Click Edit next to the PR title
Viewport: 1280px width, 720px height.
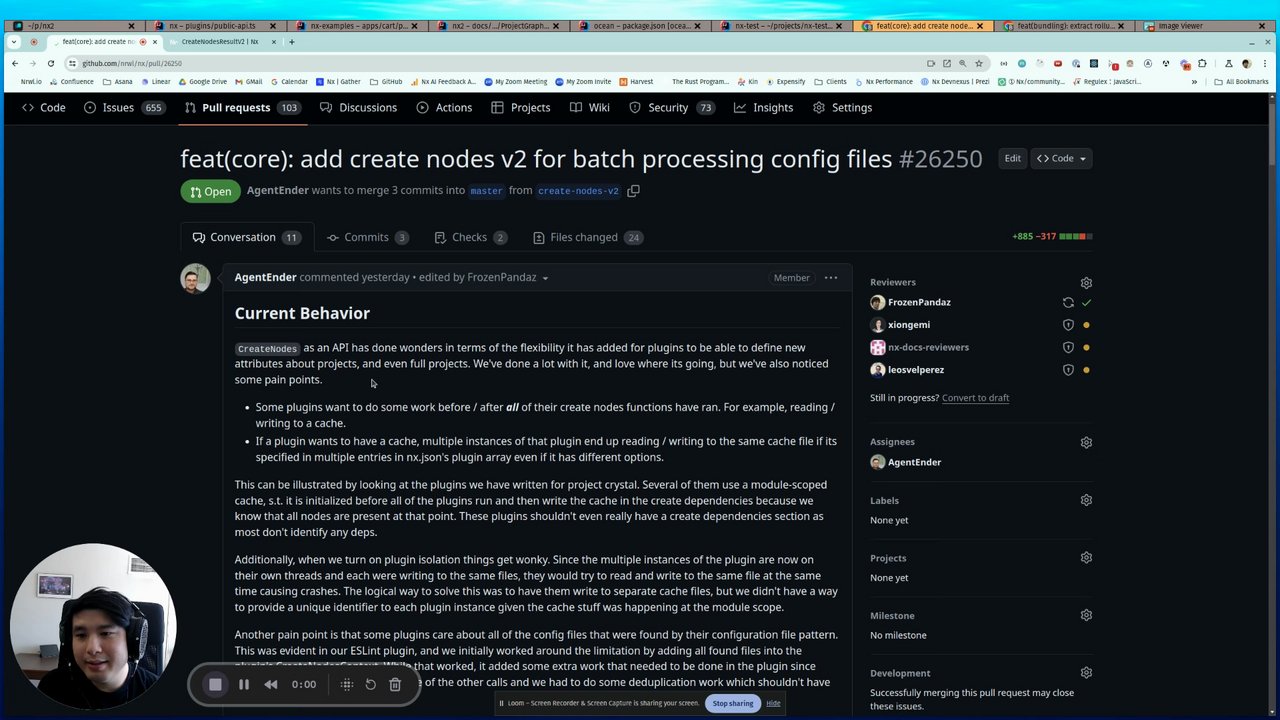coord(1012,158)
